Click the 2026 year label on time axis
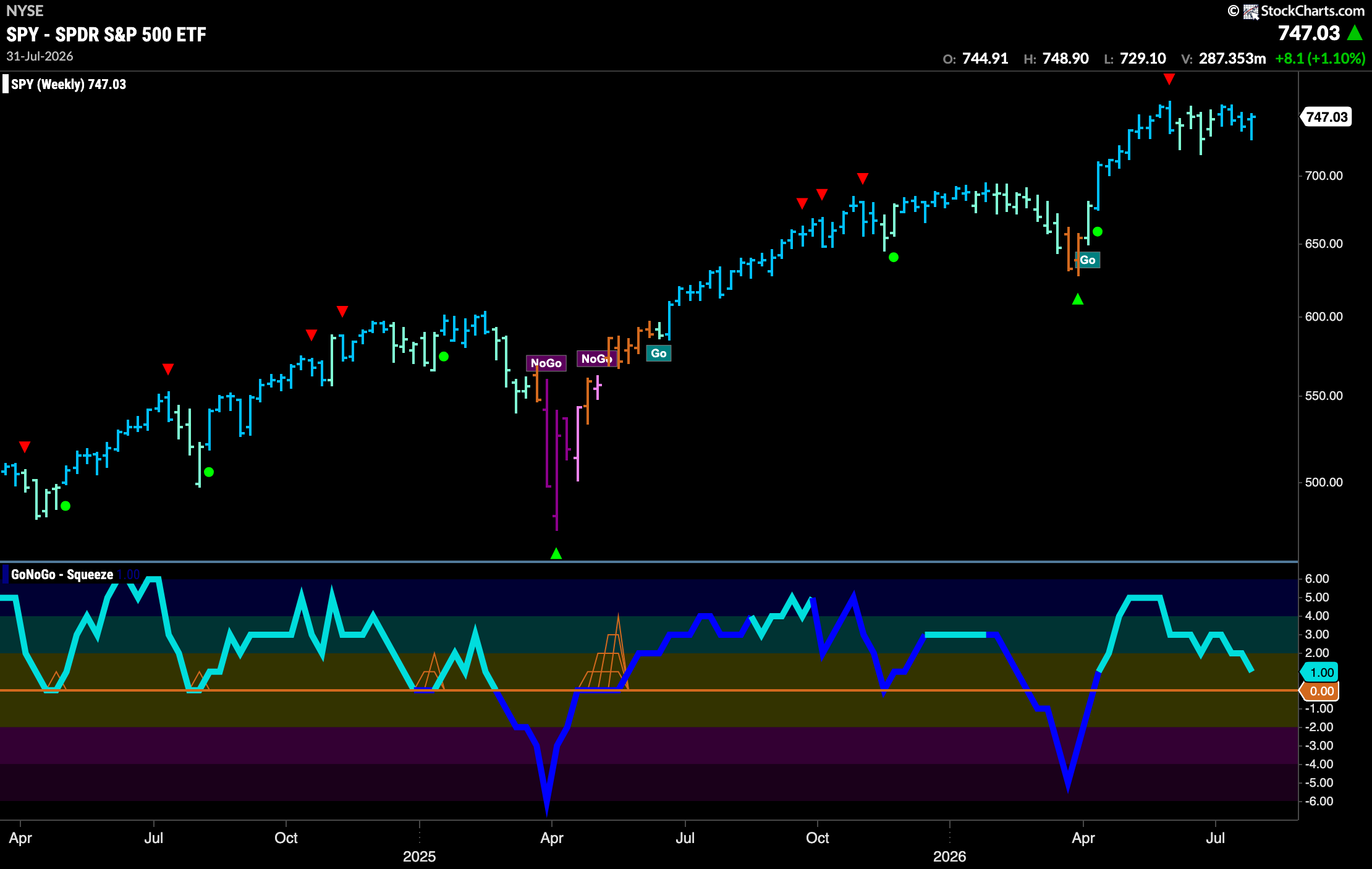The height and width of the screenshot is (869, 1372). (x=949, y=856)
